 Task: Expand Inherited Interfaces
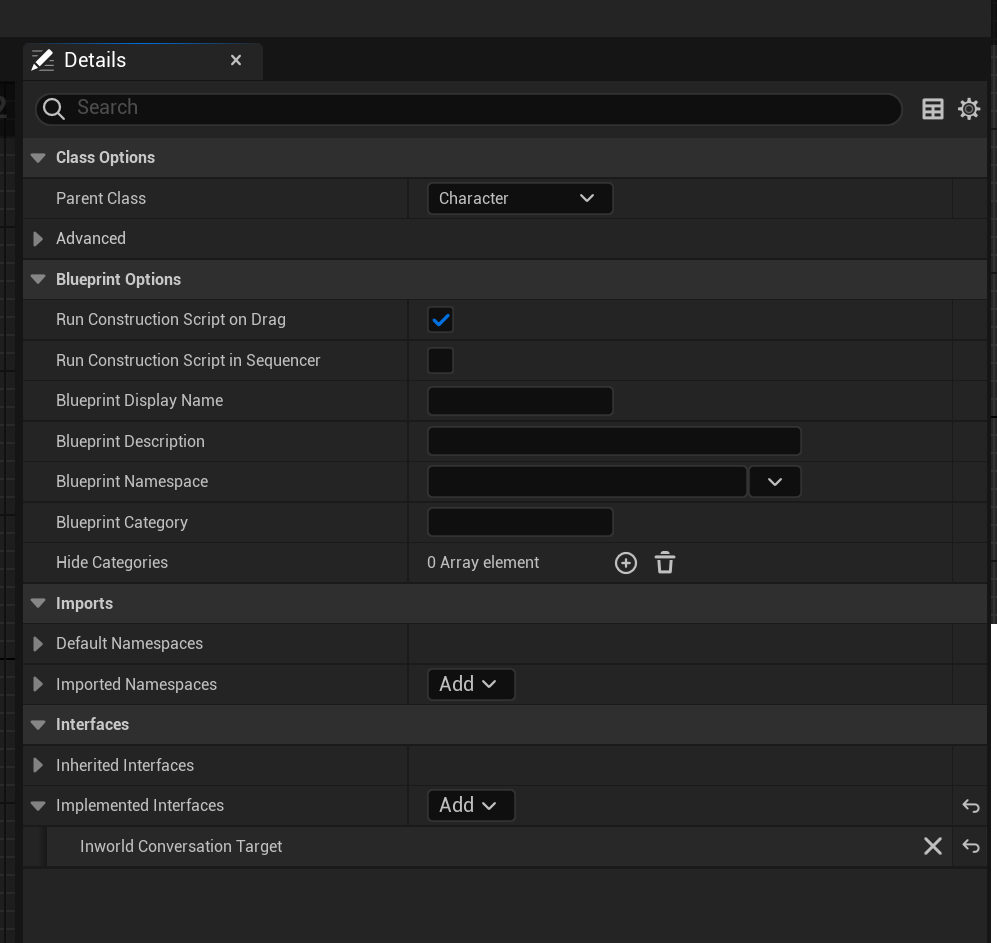coord(38,765)
